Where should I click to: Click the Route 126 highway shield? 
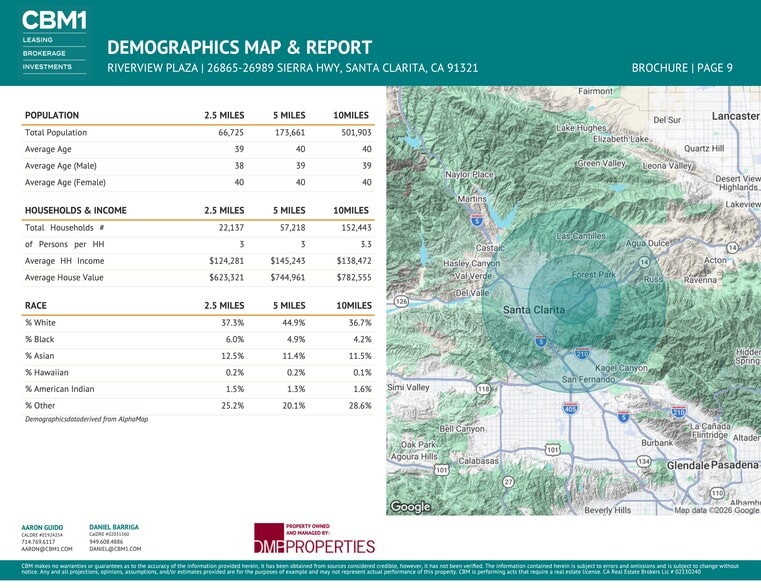[x=401, y=301]
